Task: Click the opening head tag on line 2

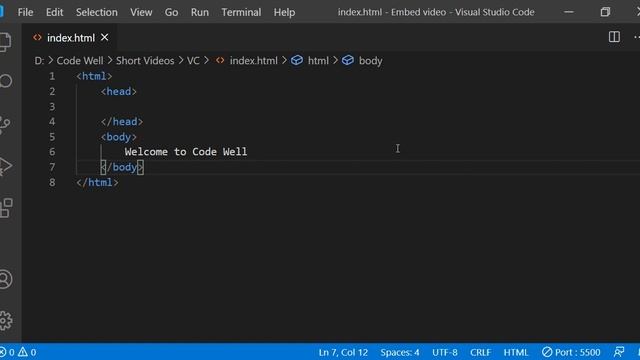Action: (x=119, y=91)
